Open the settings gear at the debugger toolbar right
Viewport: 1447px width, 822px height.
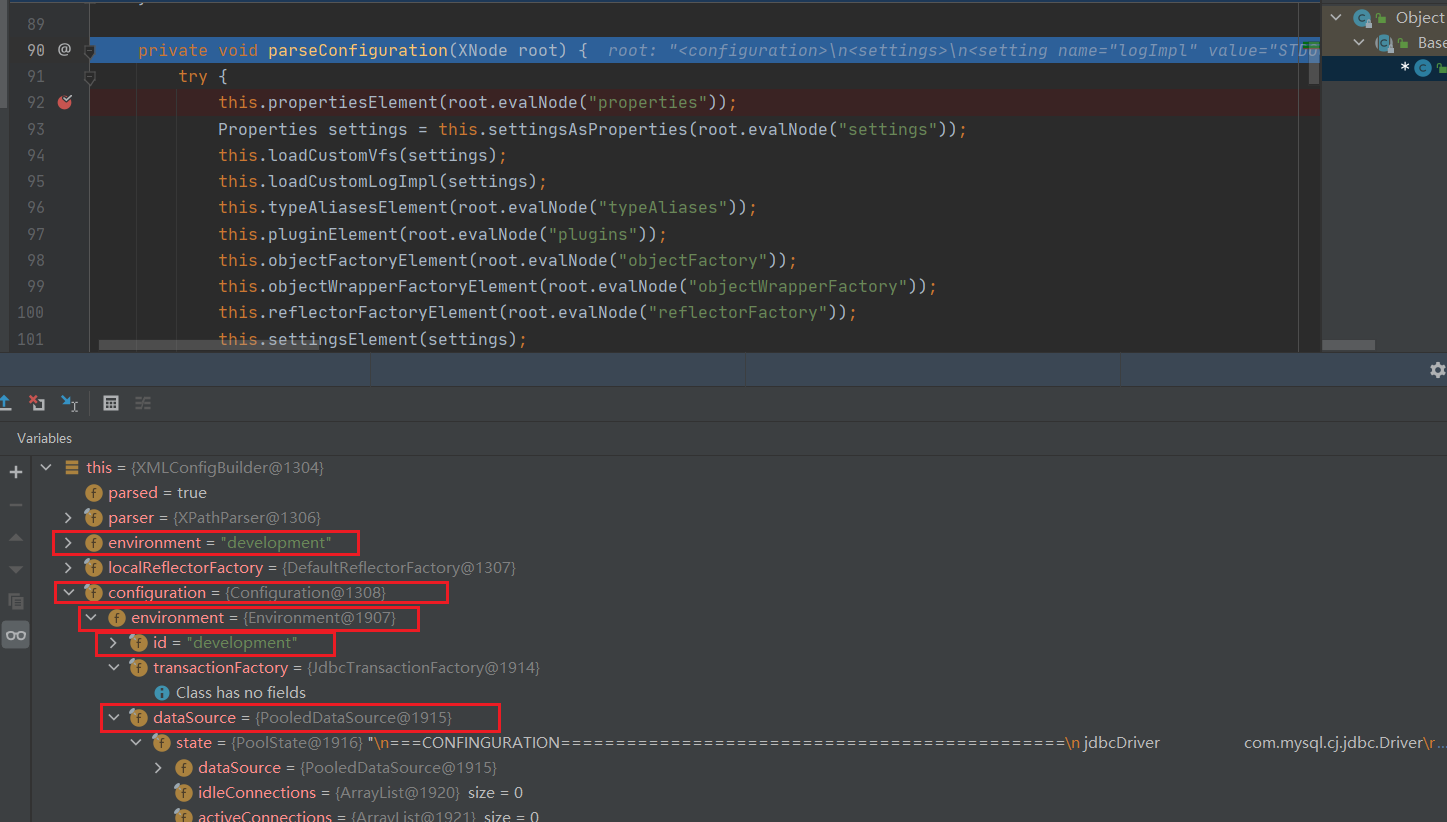(1436, 369)
